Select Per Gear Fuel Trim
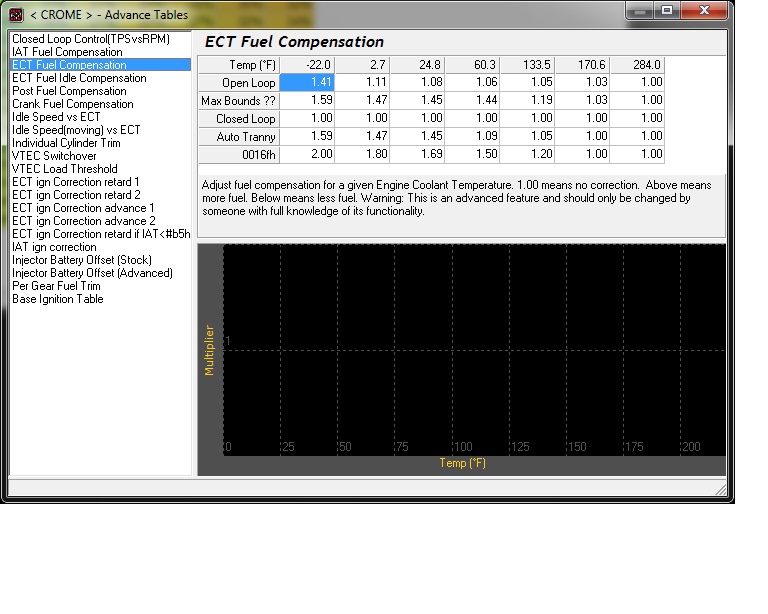 pos(56,286)
